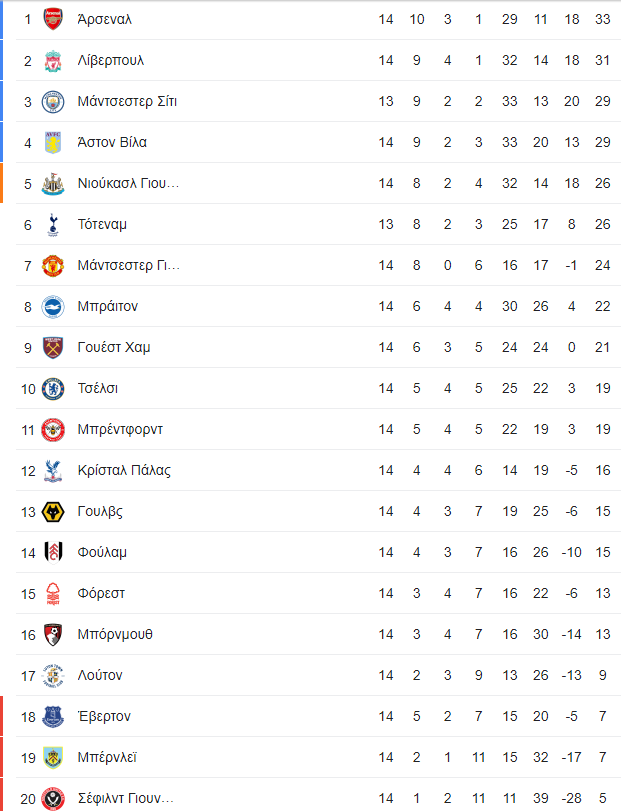Click the Newcastle United crest icon
Viewport: 621px width, 811px height.
53,184
